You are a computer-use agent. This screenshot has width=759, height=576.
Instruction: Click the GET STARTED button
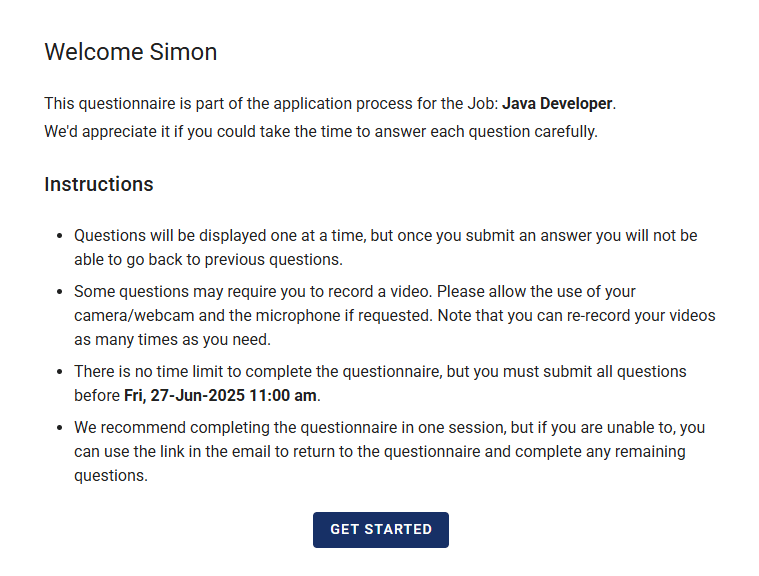tap(380, 530)
